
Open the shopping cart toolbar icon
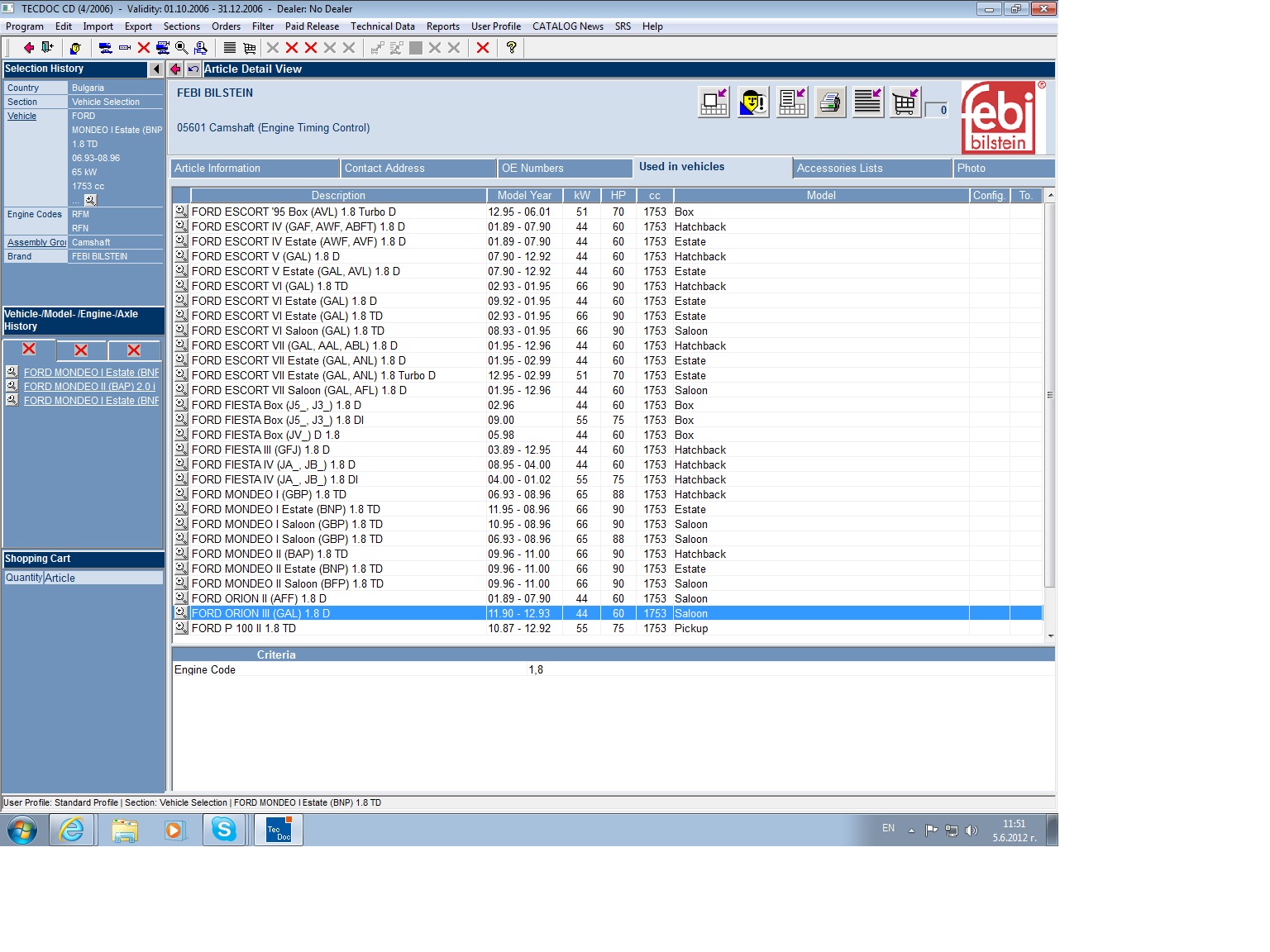point(249,48)
